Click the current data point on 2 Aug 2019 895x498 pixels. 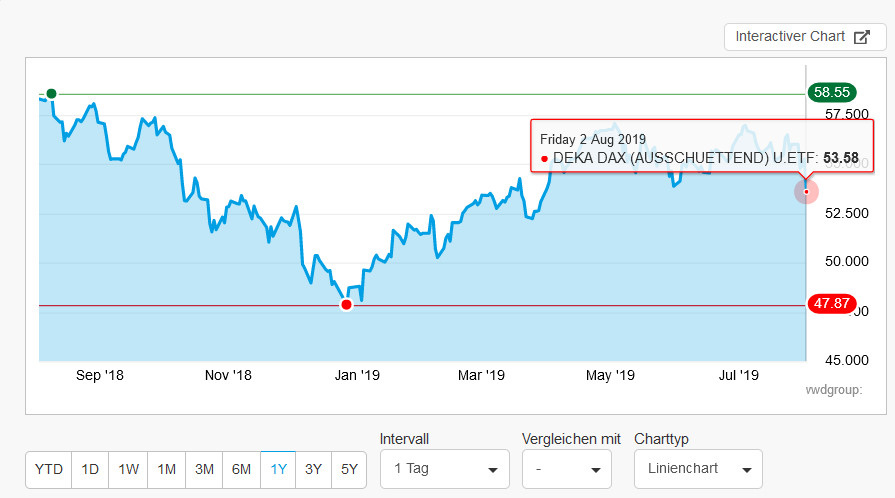[806, 191]
